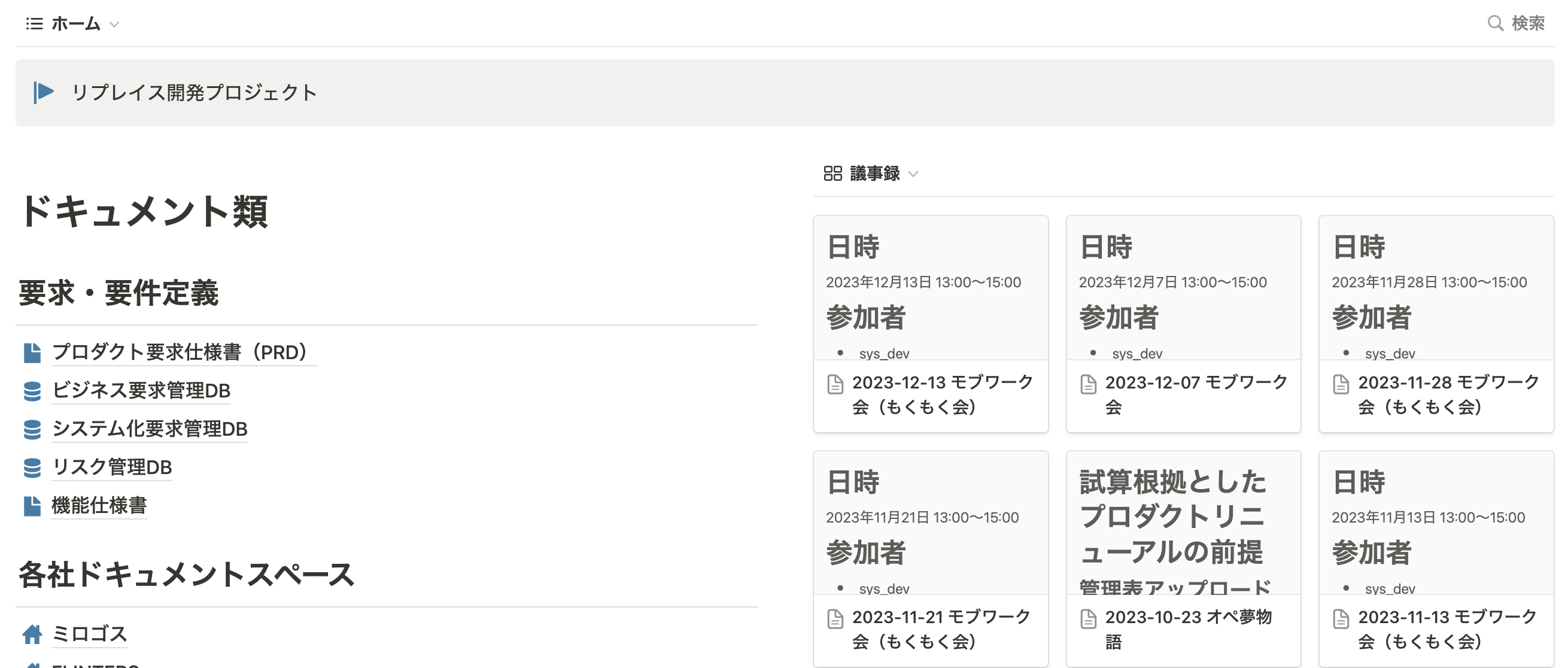
Task: Expand the ホーム breadcrumb chevron
Action: tap(113, 25)
